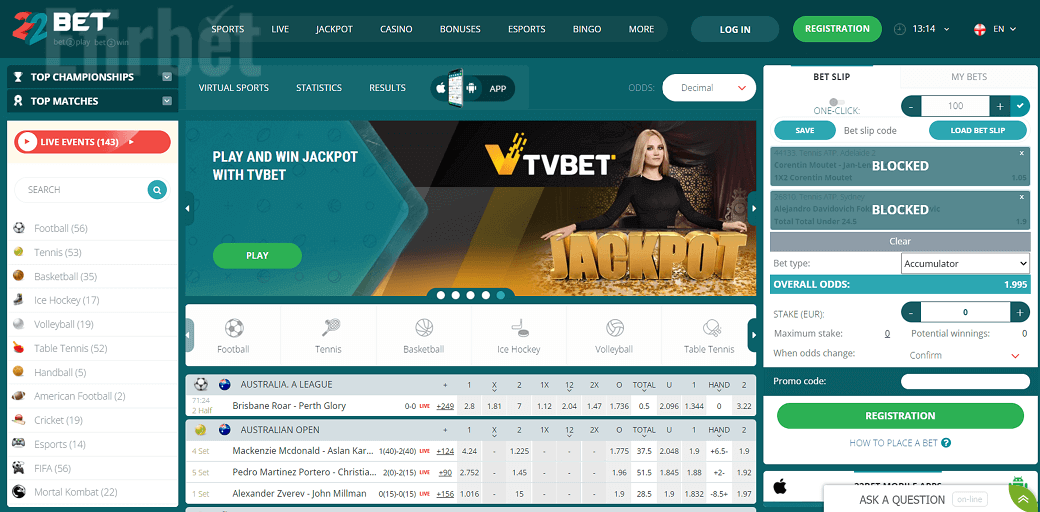Select the third banner slide dot

(x=471, y=295)
